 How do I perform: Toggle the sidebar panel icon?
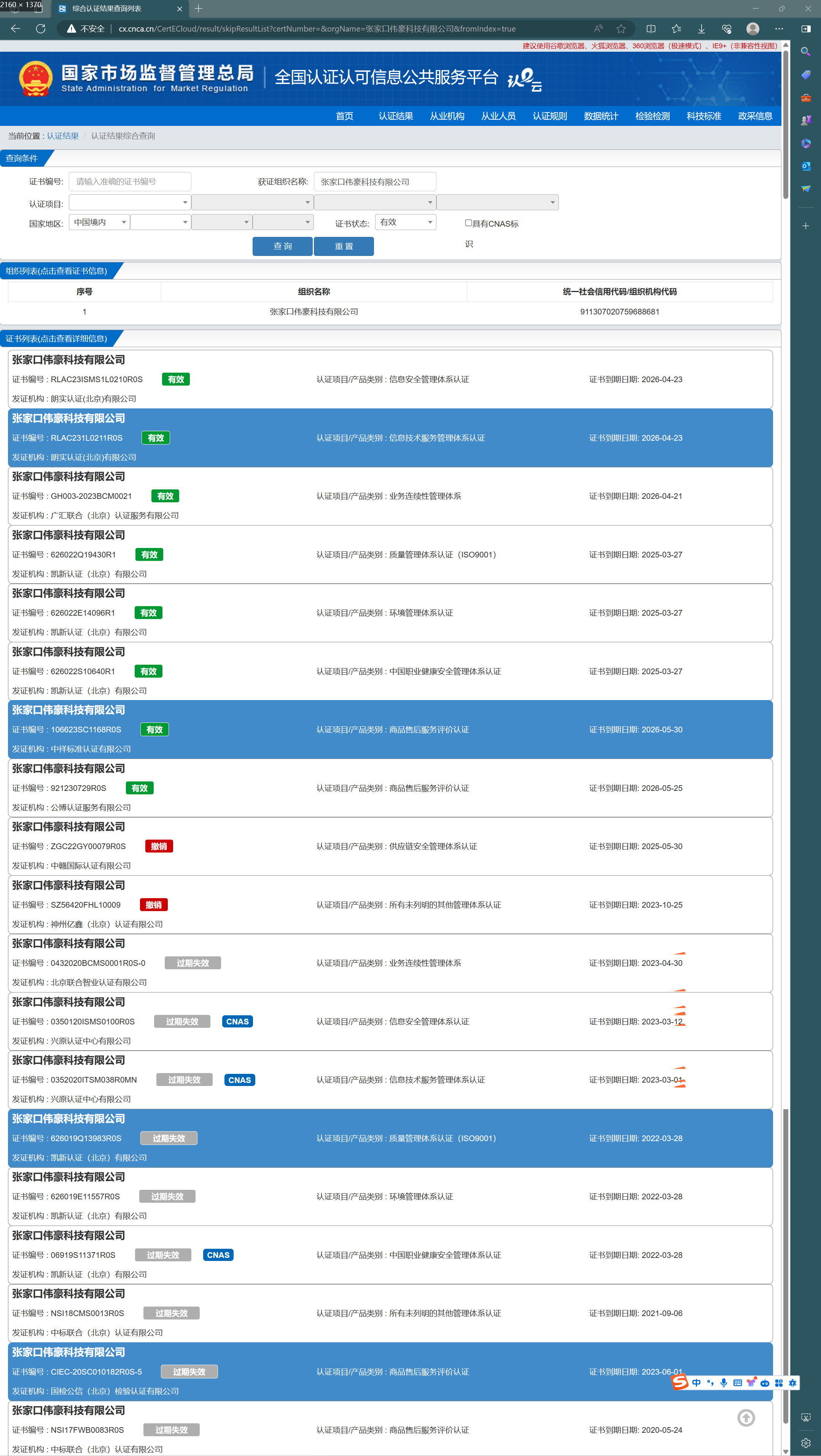point(806,29)
